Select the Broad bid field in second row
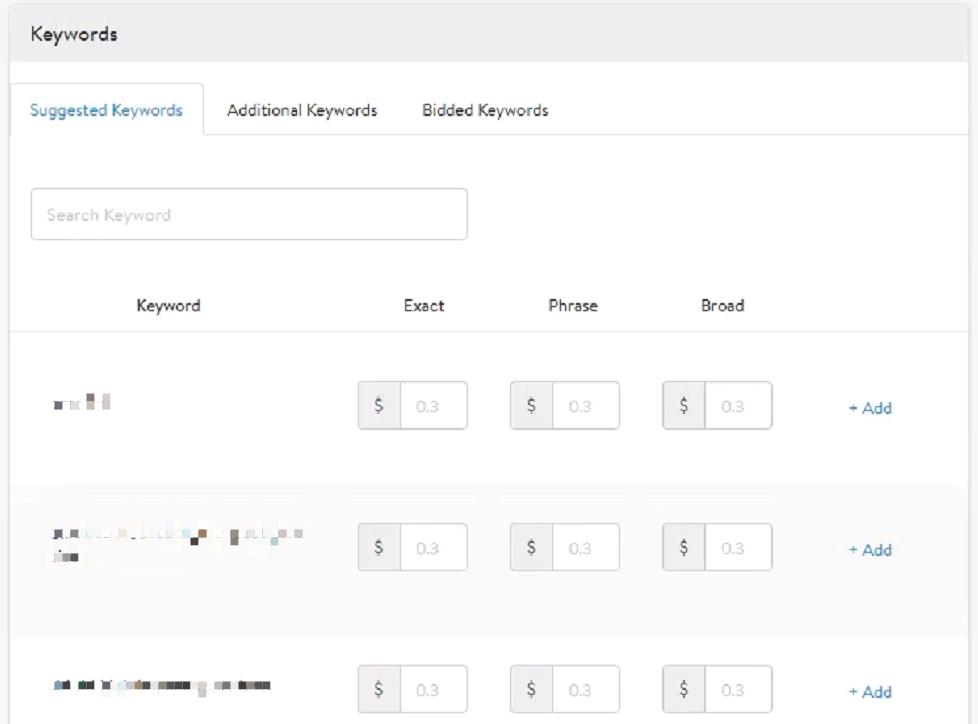The height and width of the screenshot is (724, 978). click(737, 548)
